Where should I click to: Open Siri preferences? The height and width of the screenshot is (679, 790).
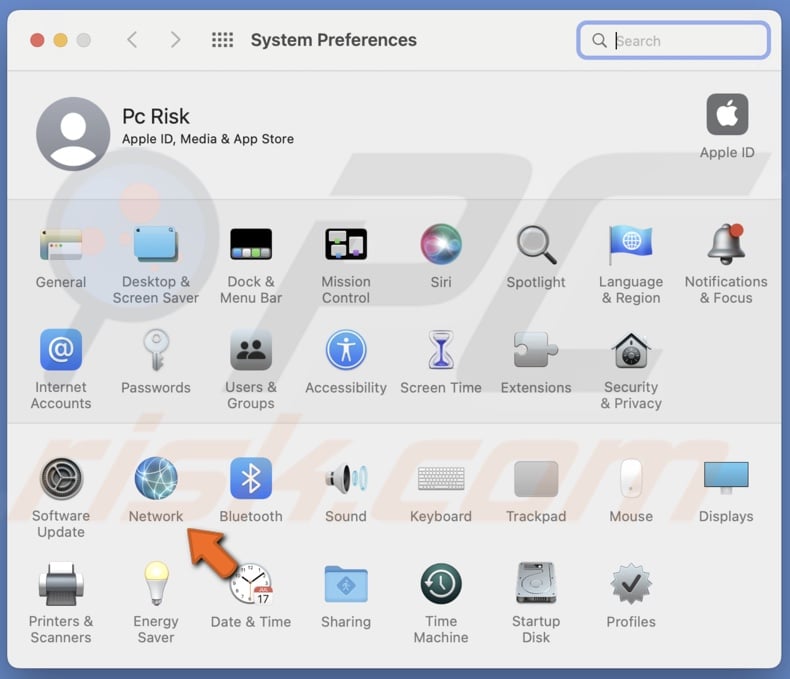point(441,245)
